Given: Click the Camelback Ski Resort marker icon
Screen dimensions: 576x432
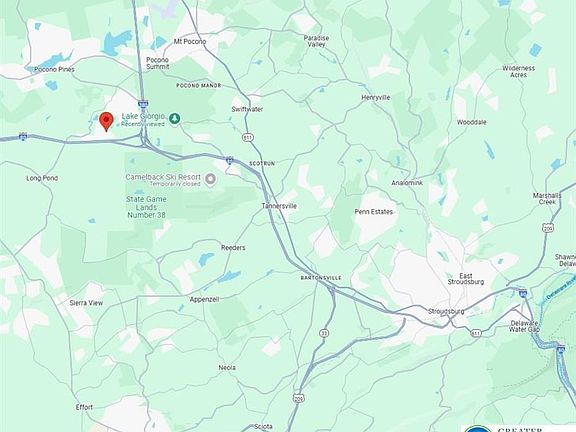Looking at the screenshot, I should point(210,180).
